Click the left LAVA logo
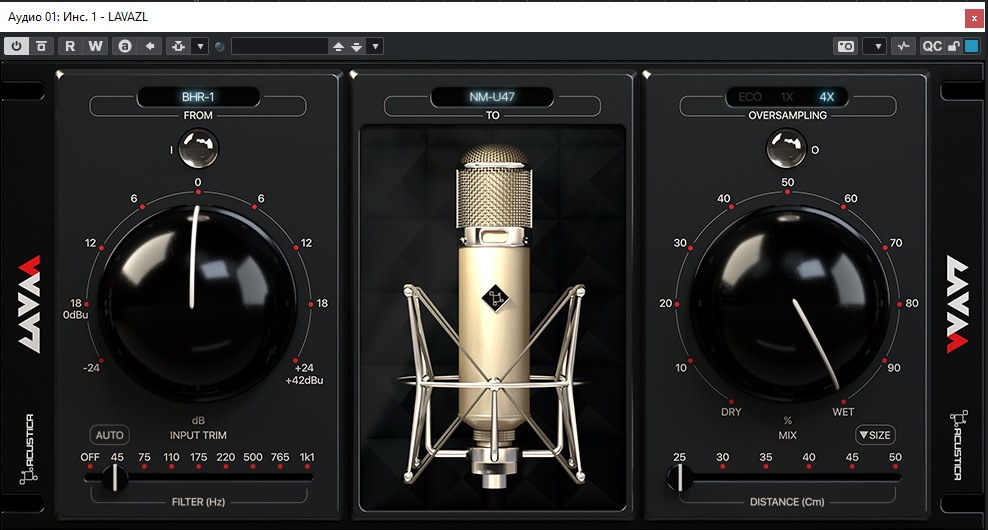Viewport: 988px width, 530px height. tap(29, 304)
